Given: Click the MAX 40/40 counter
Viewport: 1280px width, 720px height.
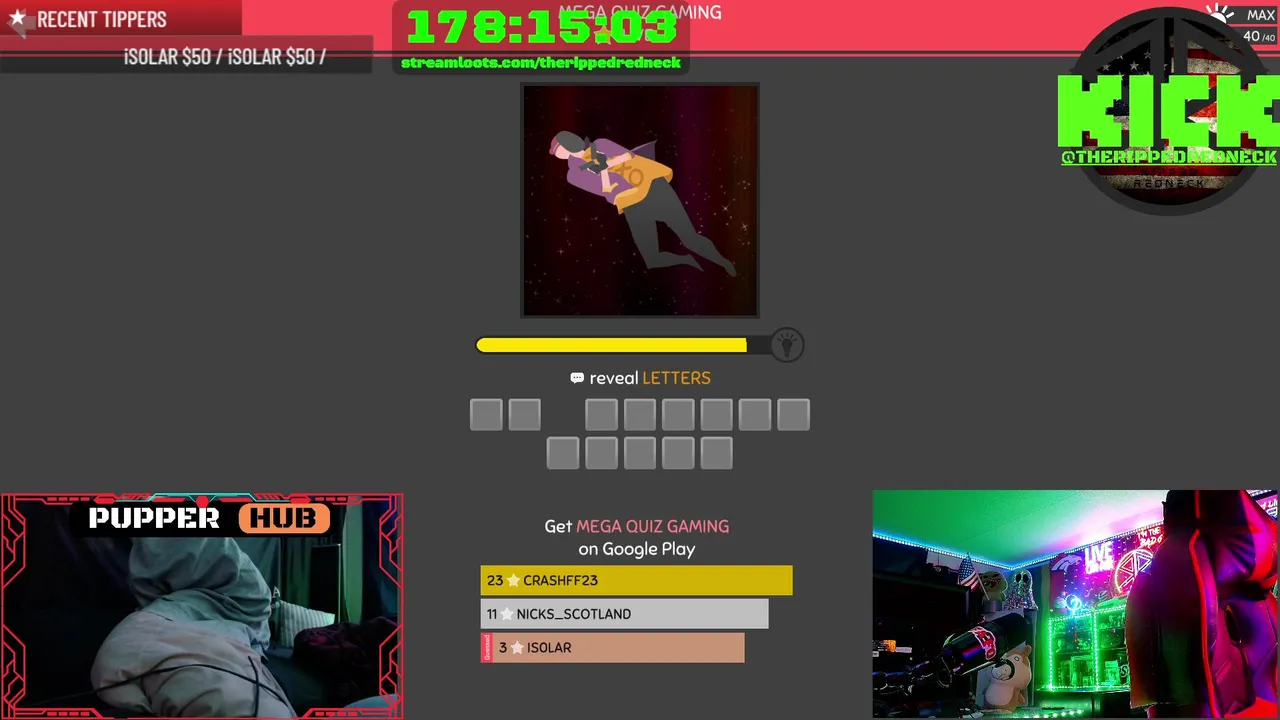Looking at the screenshot, I should coord(1259,26).
